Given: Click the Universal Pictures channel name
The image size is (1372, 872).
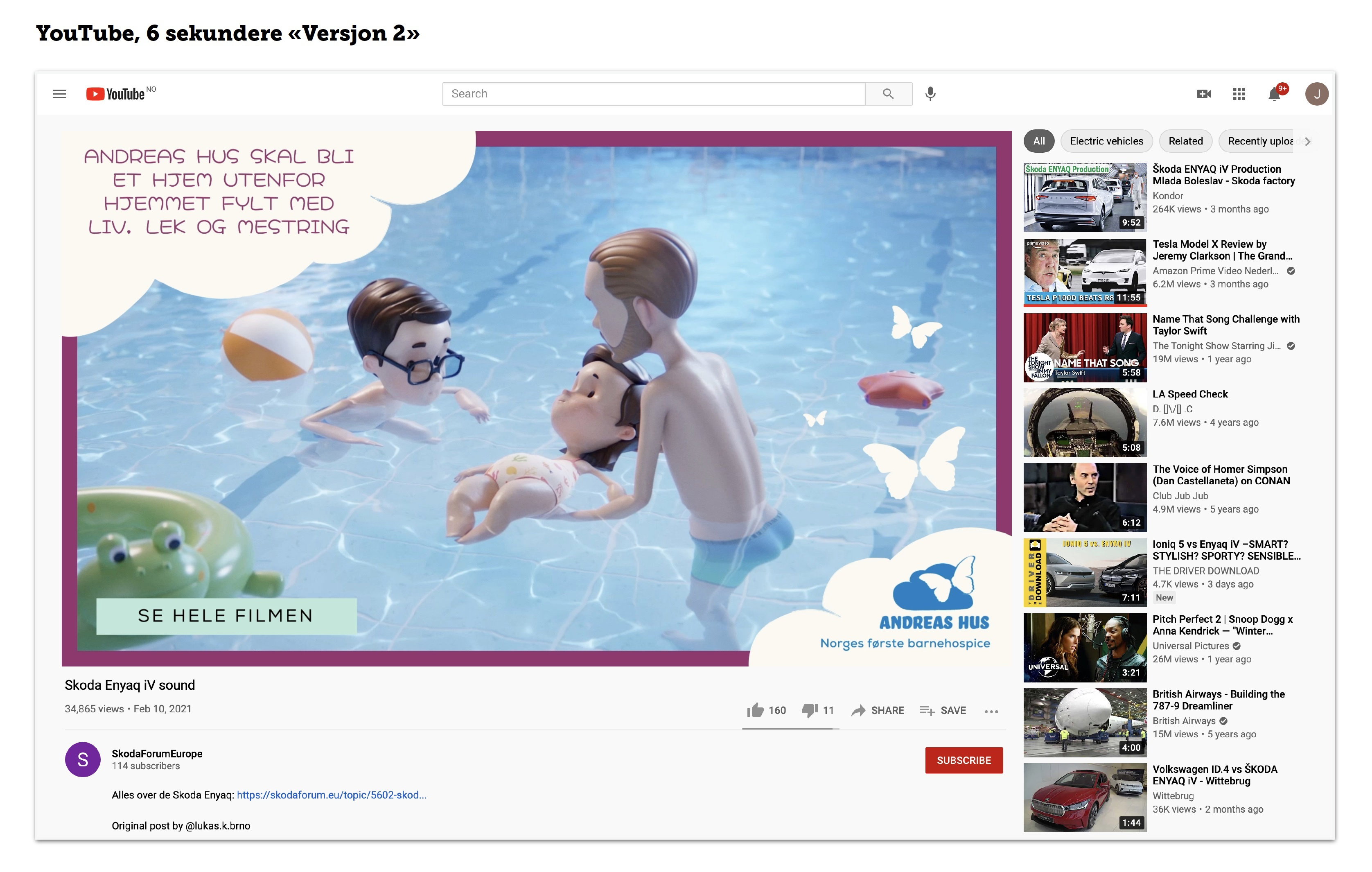Looking at the screenshot, I should click(x=1190, y=646).
